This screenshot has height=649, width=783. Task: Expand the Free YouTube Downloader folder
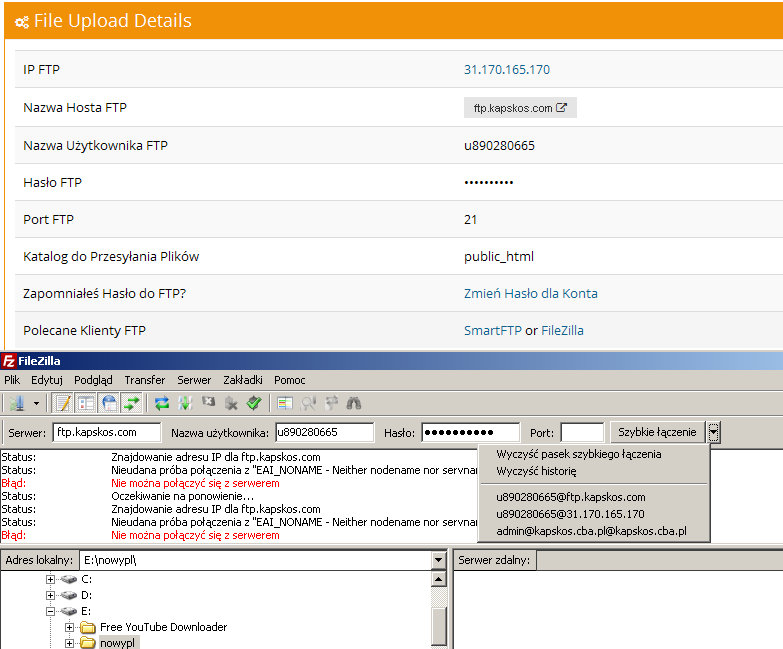click(69, 627)
